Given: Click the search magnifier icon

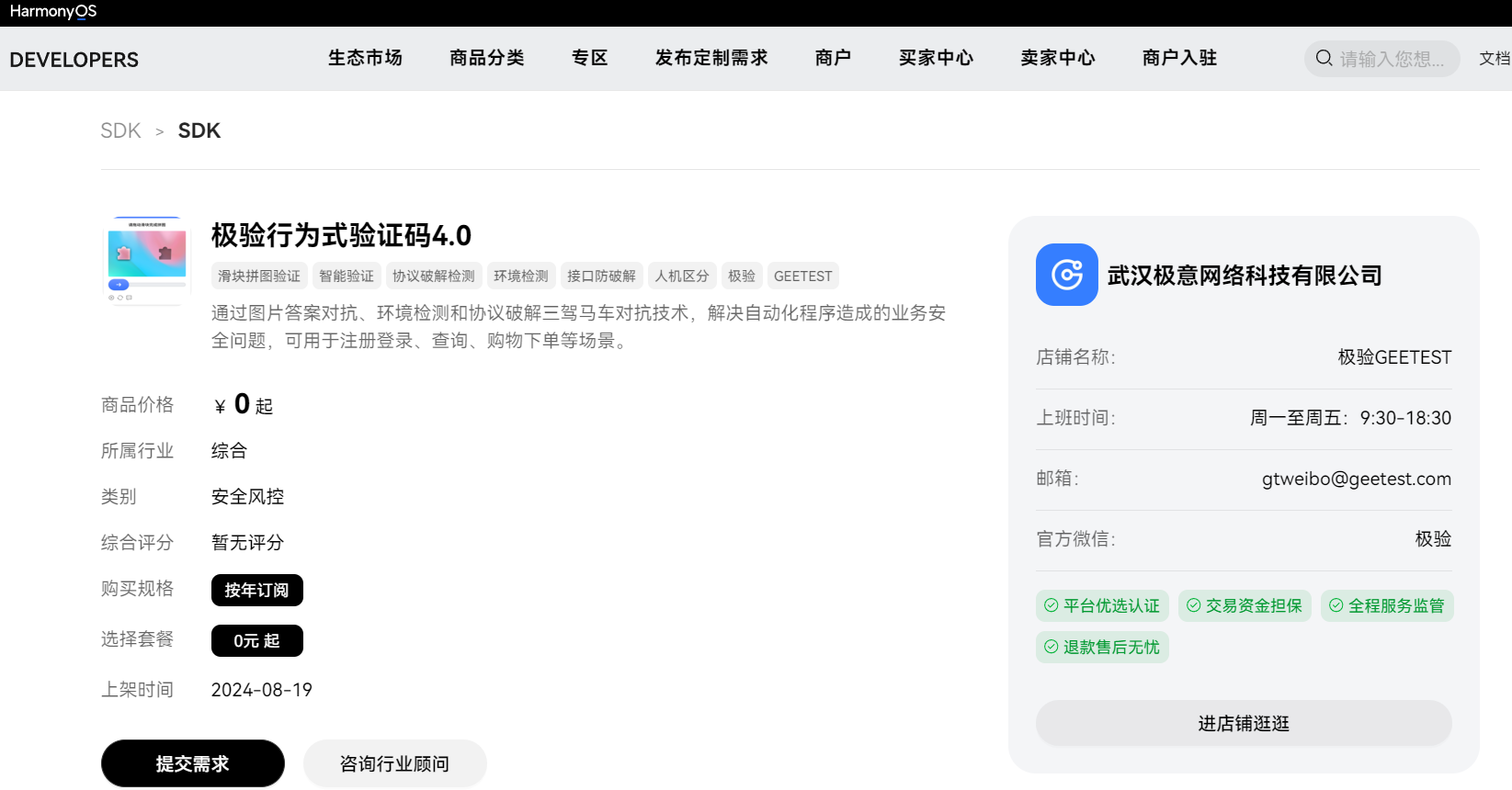Looking at the screenshot, I should 1324,59.
